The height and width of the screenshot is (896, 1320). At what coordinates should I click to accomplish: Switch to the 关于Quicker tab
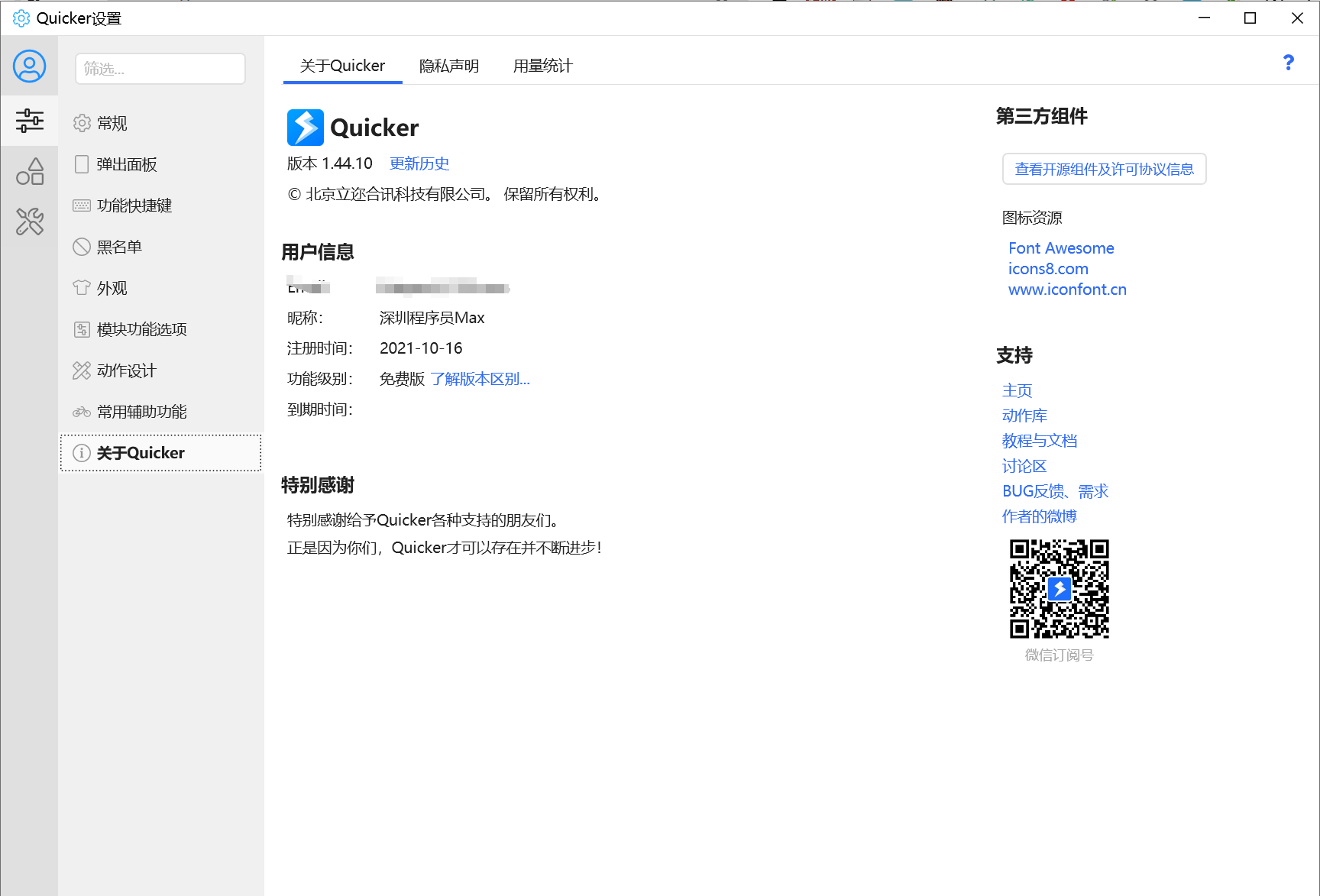342,66
